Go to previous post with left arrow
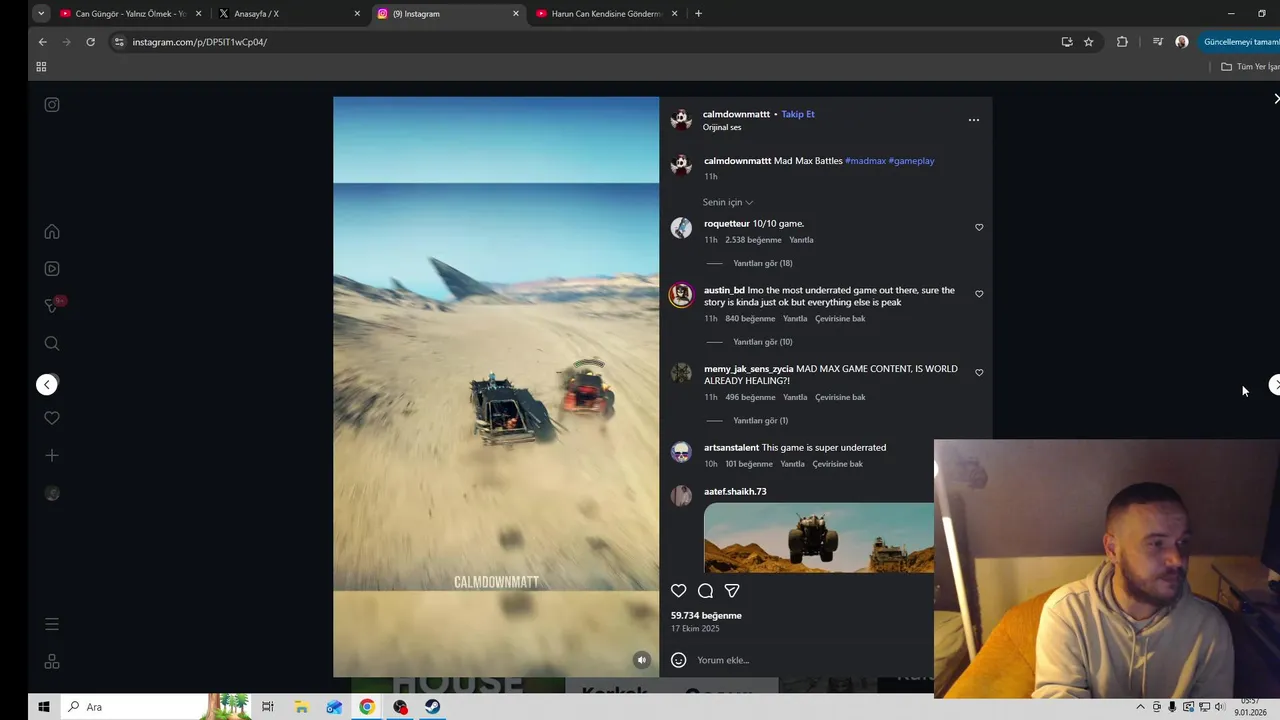Image resolution: width=1280 pixels, height=720 pixels. point(47,385)
